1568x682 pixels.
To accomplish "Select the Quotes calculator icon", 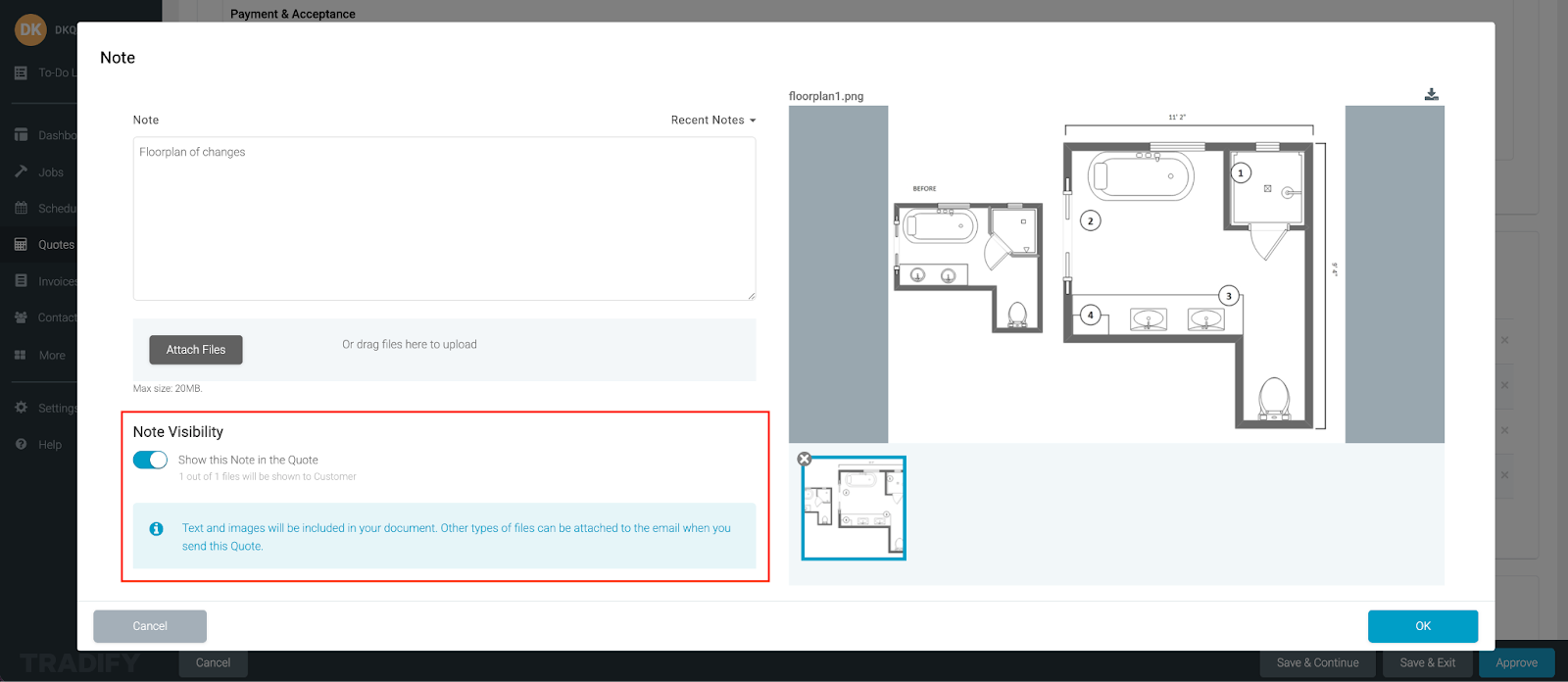I will [x=21, y=244].
